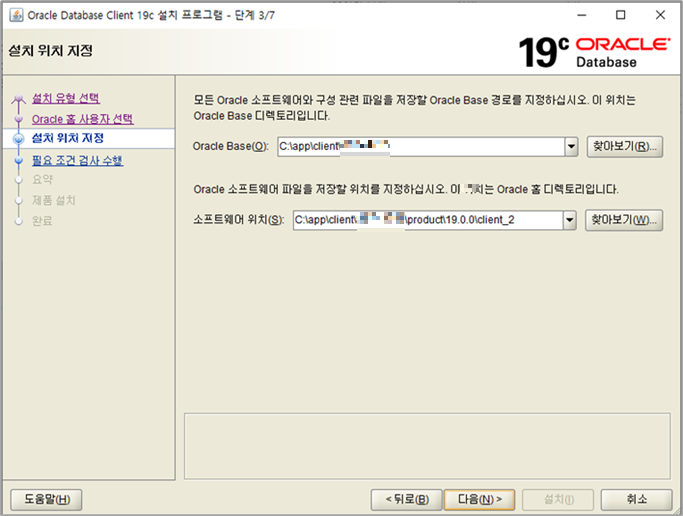Open help with the 도움말(H) button
Viewport: 683px width, 516px height.
click(46, 499)
